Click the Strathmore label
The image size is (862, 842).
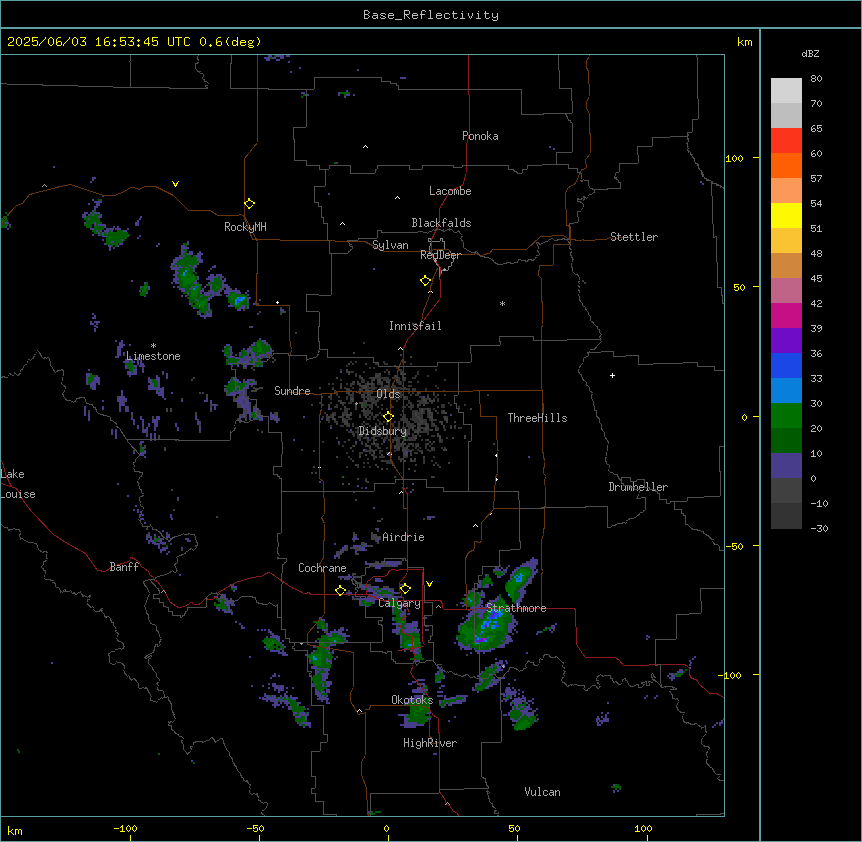[x=516, y=608]
